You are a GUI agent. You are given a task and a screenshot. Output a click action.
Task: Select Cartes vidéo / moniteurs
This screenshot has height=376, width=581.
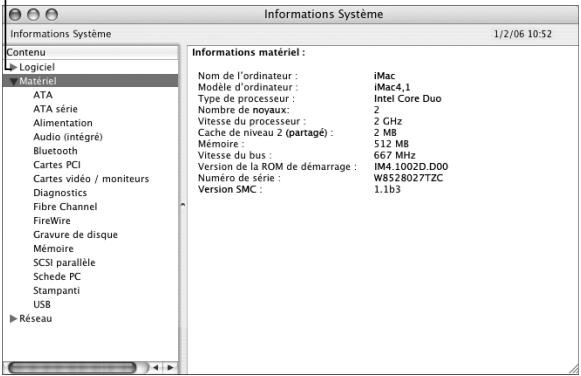point(91,179)
